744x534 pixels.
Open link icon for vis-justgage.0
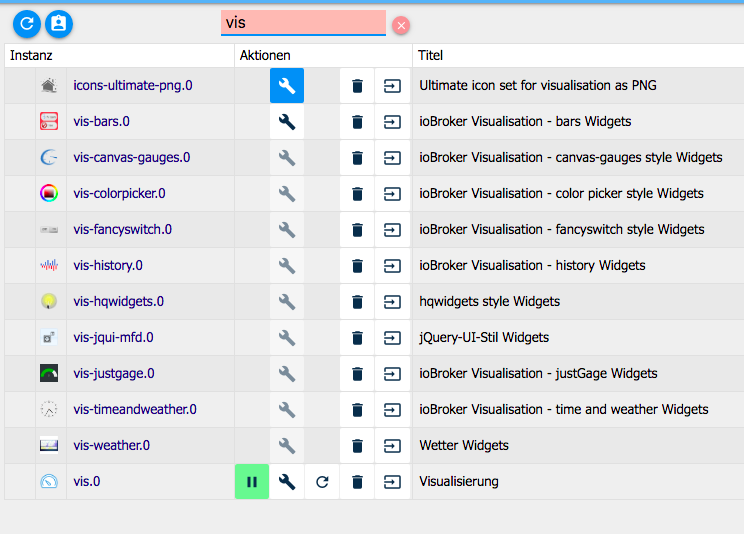tap(392, 374)
